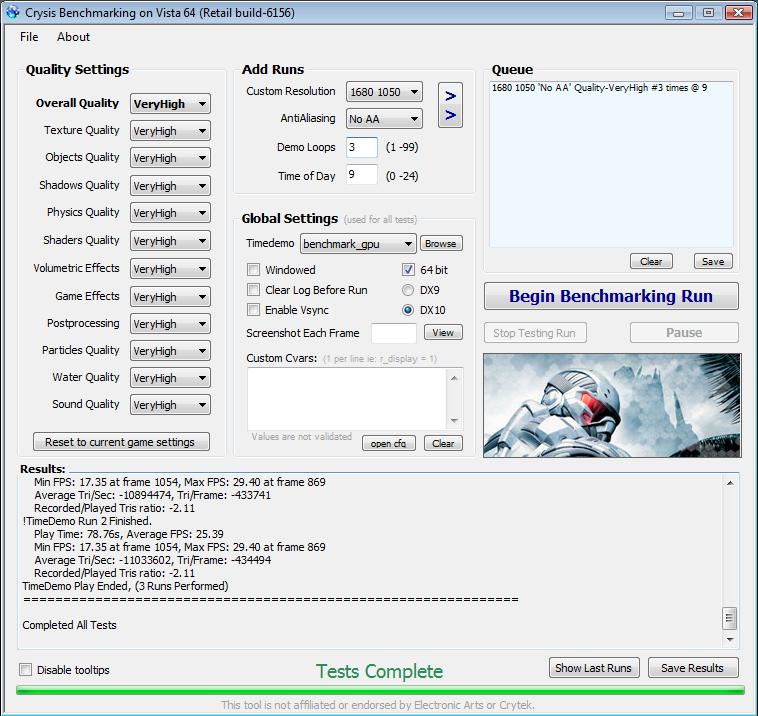Tick the Disable tooltips checkbox
The width and height of the screenshot is (758, 716).
[x=26, y=670]
